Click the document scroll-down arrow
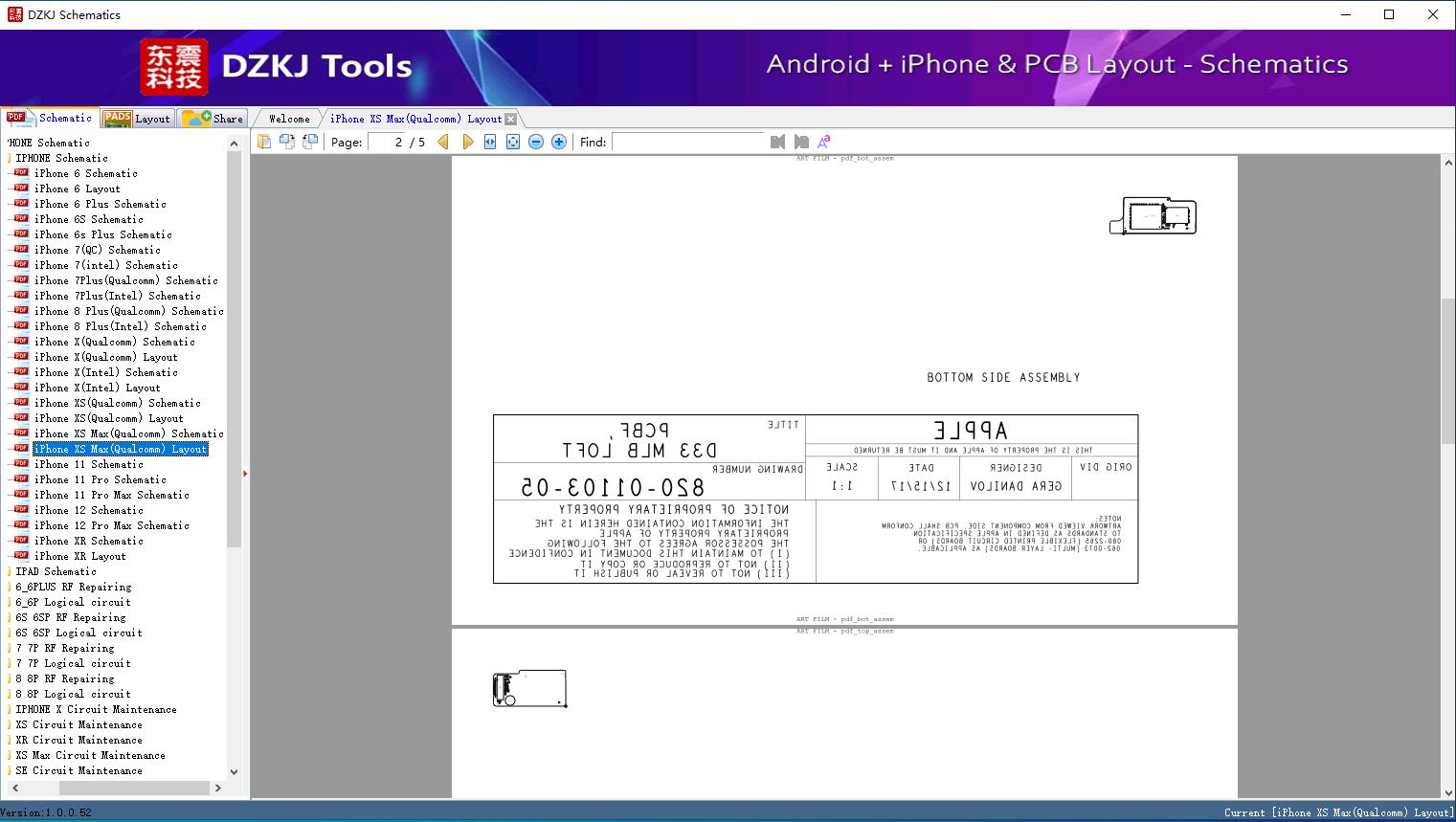The image size is (1456, 822). point(1448,791)
